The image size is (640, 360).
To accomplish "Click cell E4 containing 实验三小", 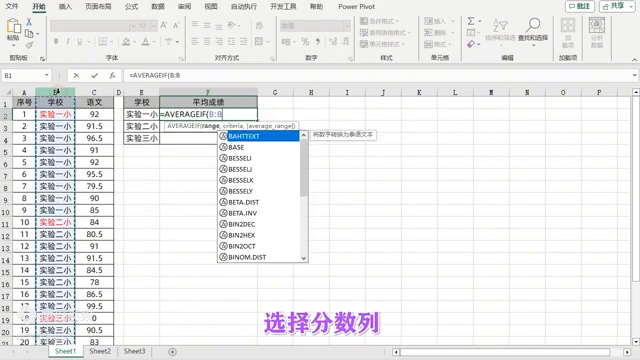I will (142, 138).
